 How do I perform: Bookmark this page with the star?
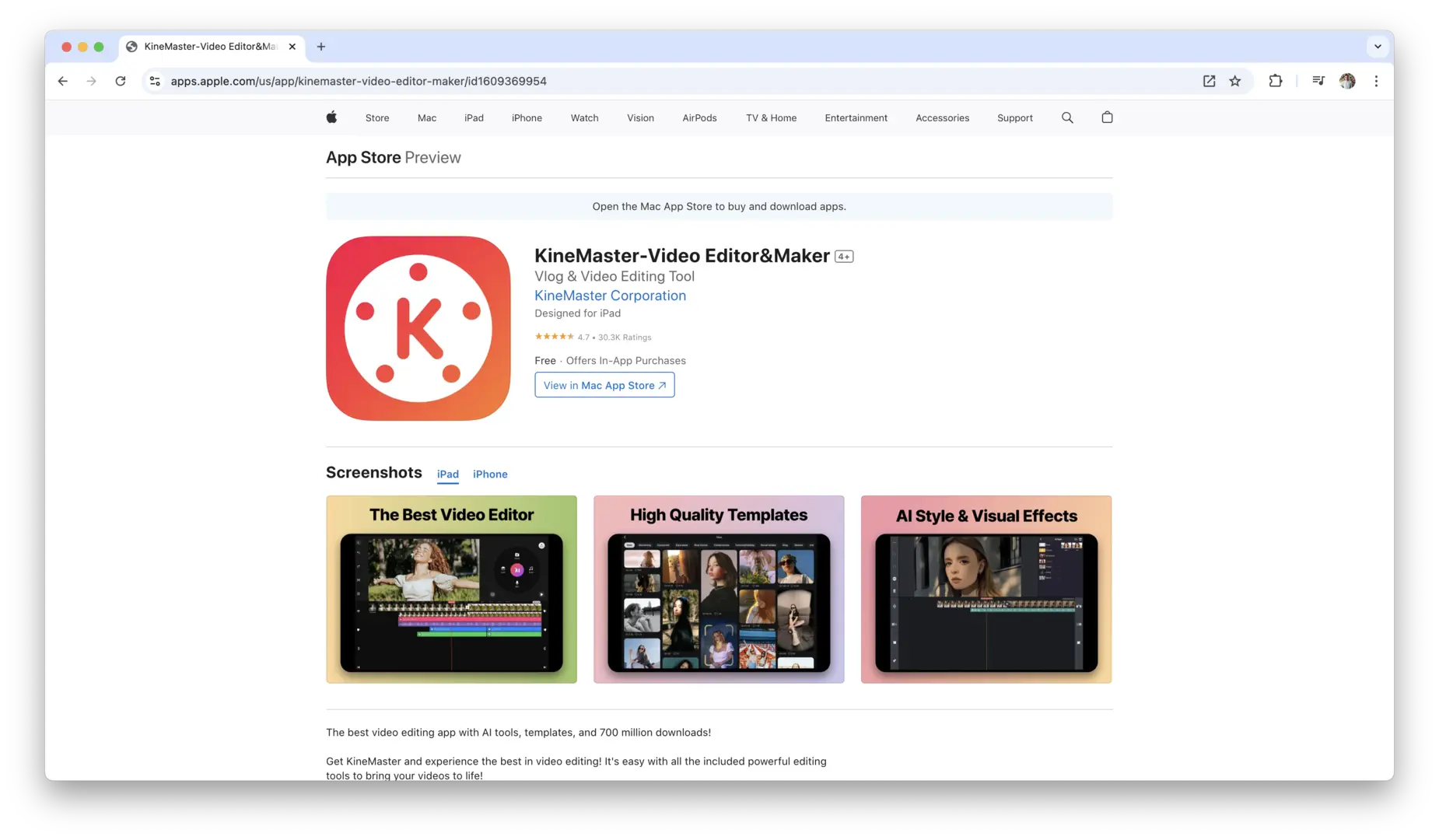(x=1235, y=81)
